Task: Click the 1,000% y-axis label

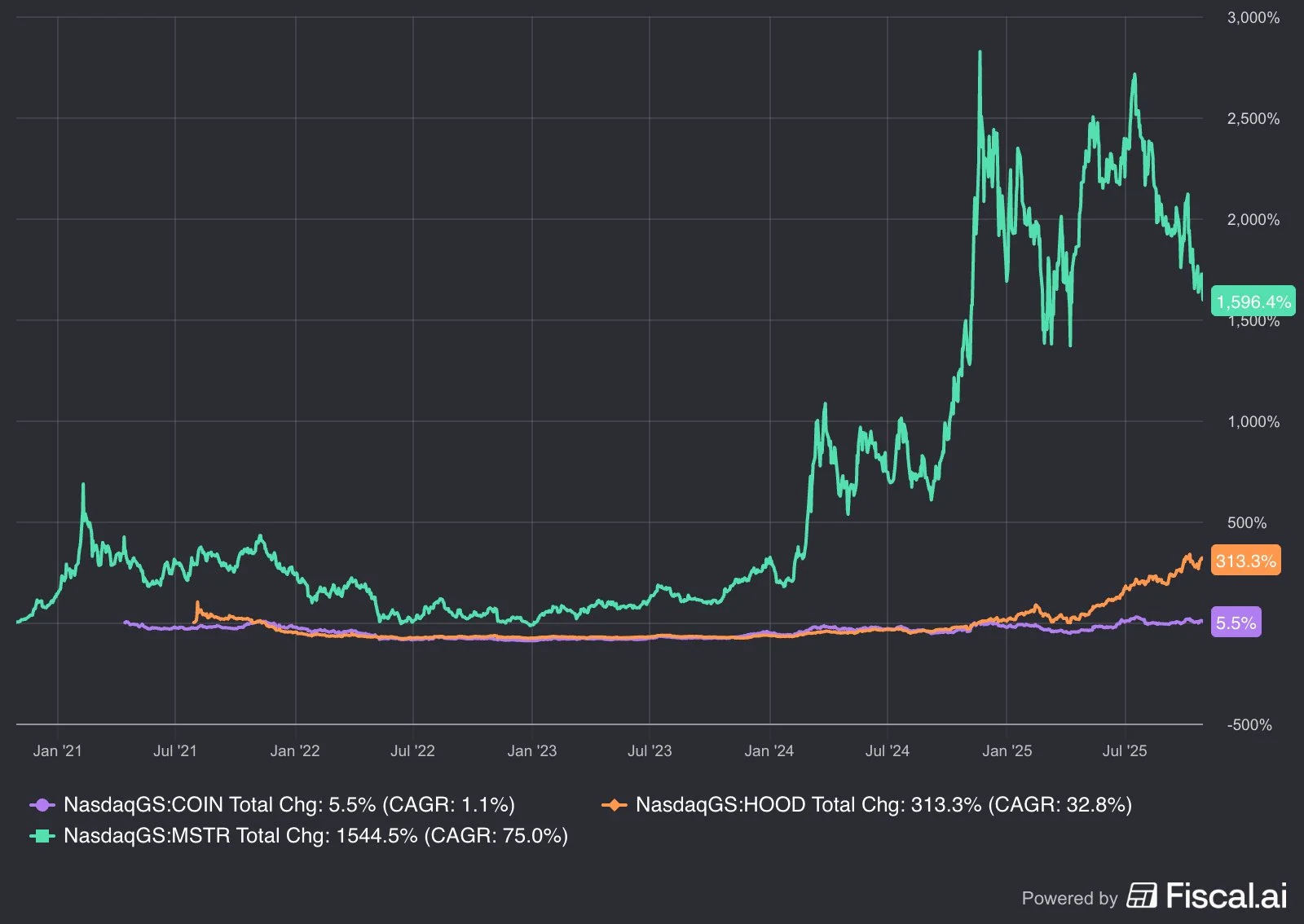Action: 1253,421
